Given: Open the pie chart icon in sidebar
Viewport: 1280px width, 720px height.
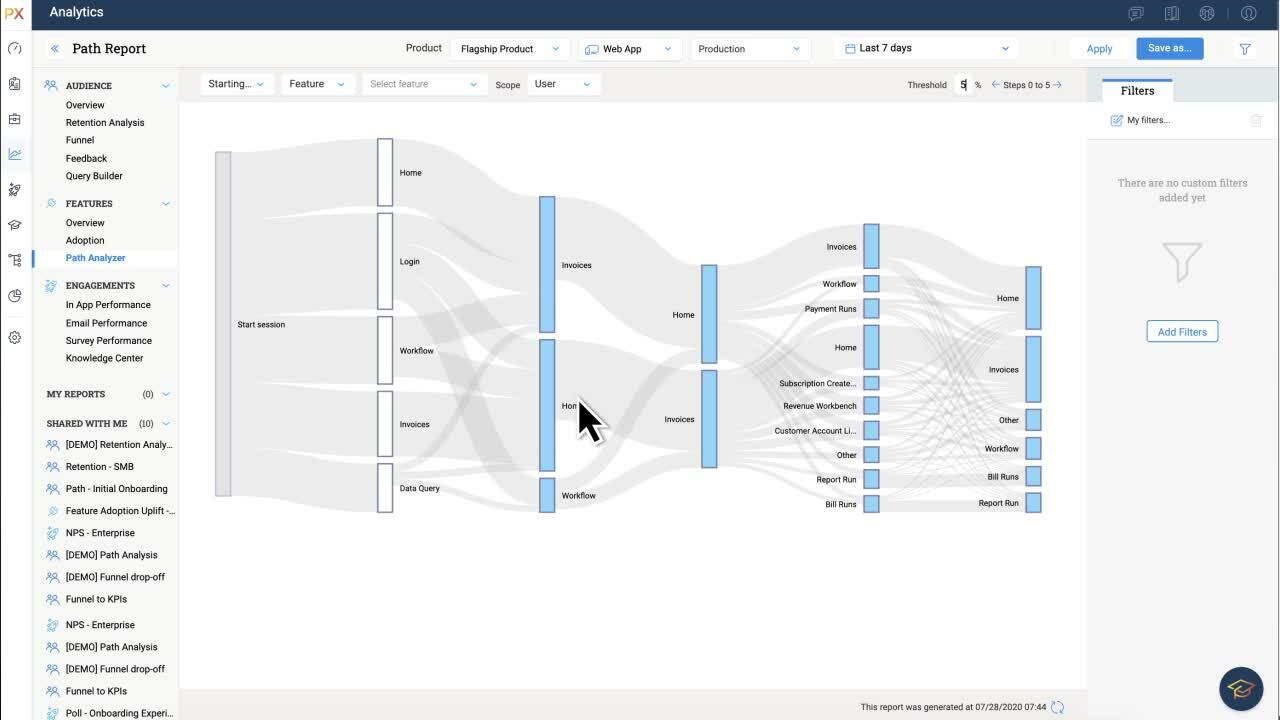Looking at the screenshot, I should pos(14,296).
